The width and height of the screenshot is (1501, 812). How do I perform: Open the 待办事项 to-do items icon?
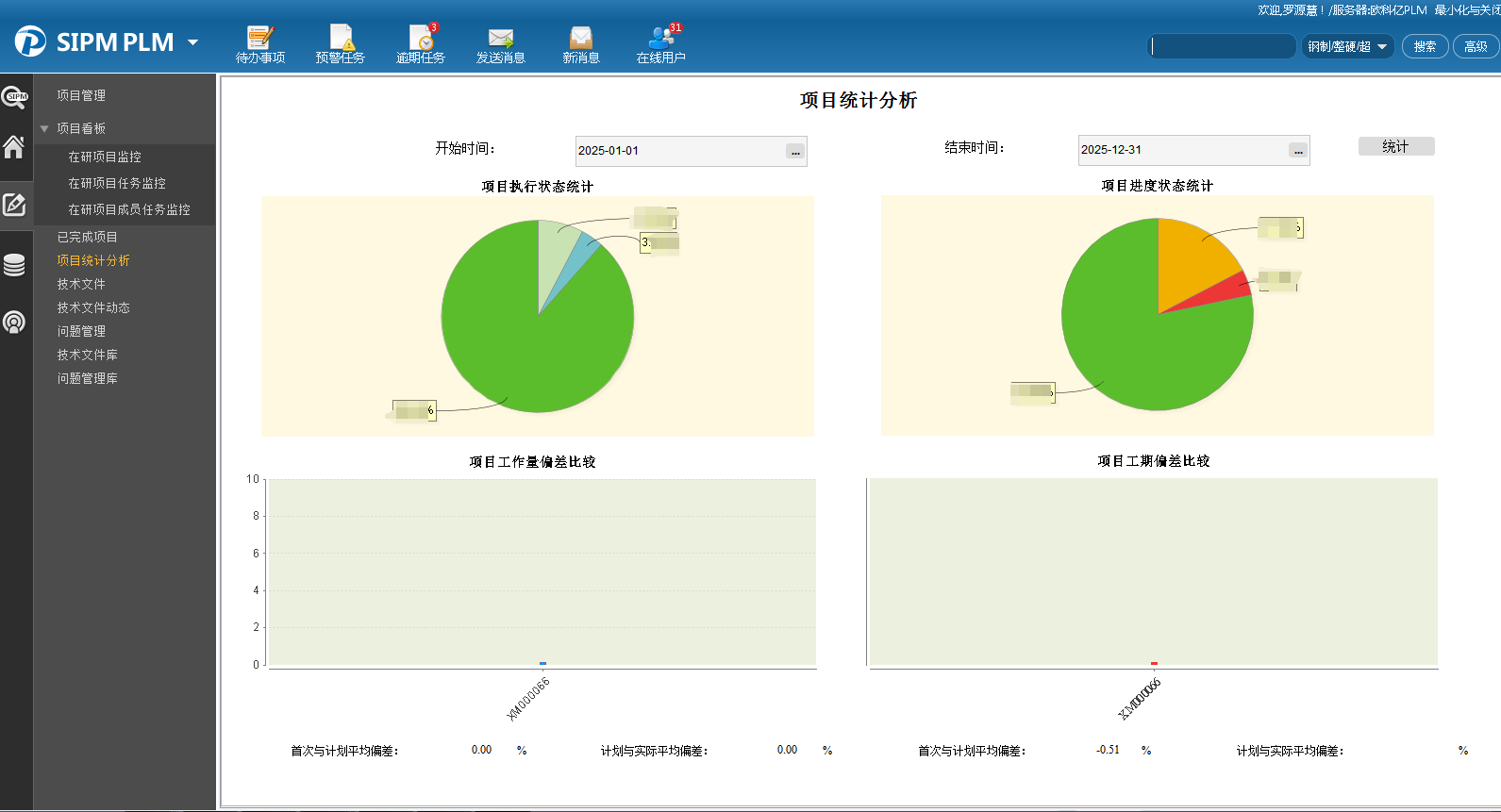(x=259, y=44)
